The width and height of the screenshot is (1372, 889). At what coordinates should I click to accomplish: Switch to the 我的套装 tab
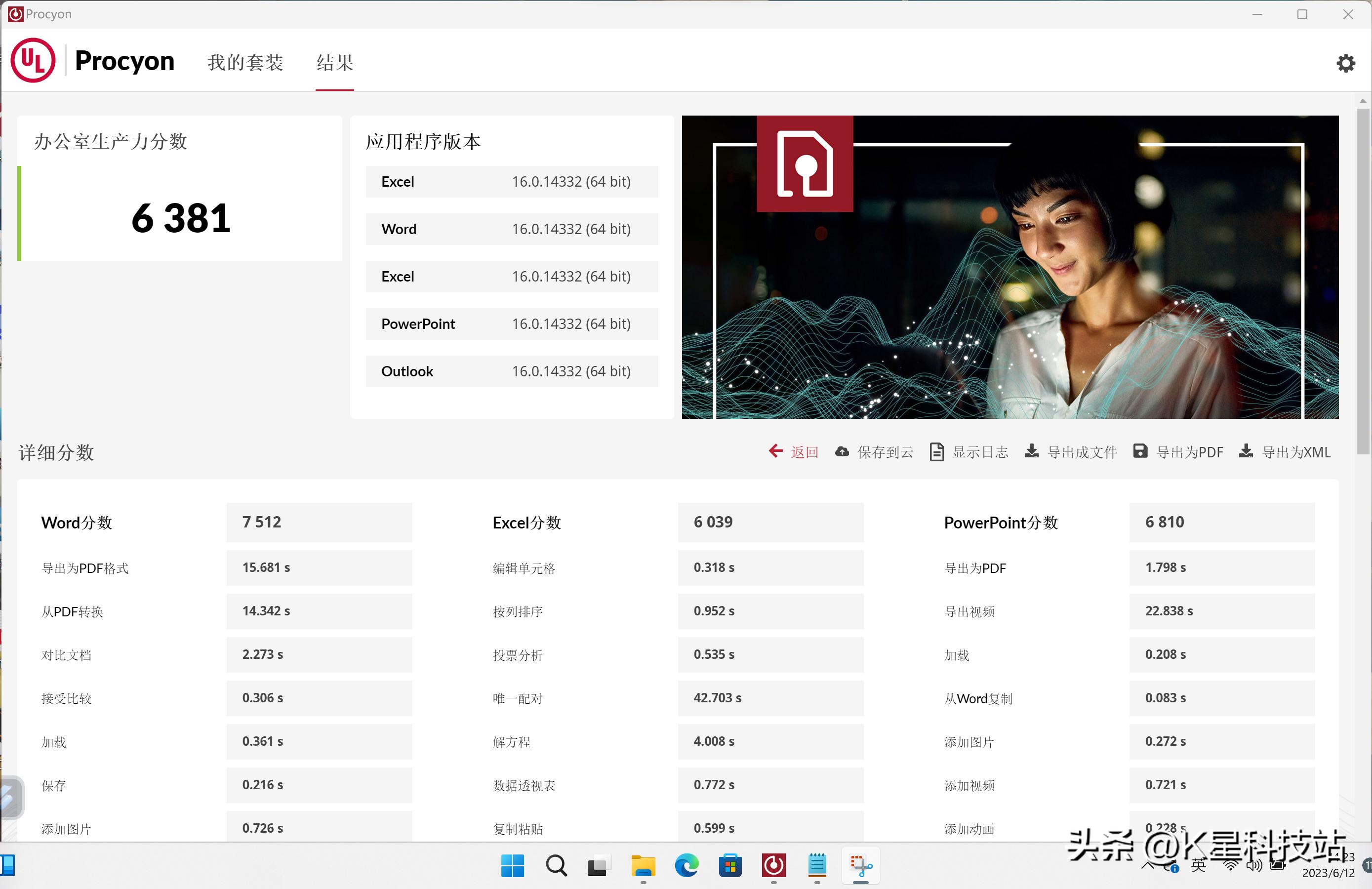tap(245, 62)
